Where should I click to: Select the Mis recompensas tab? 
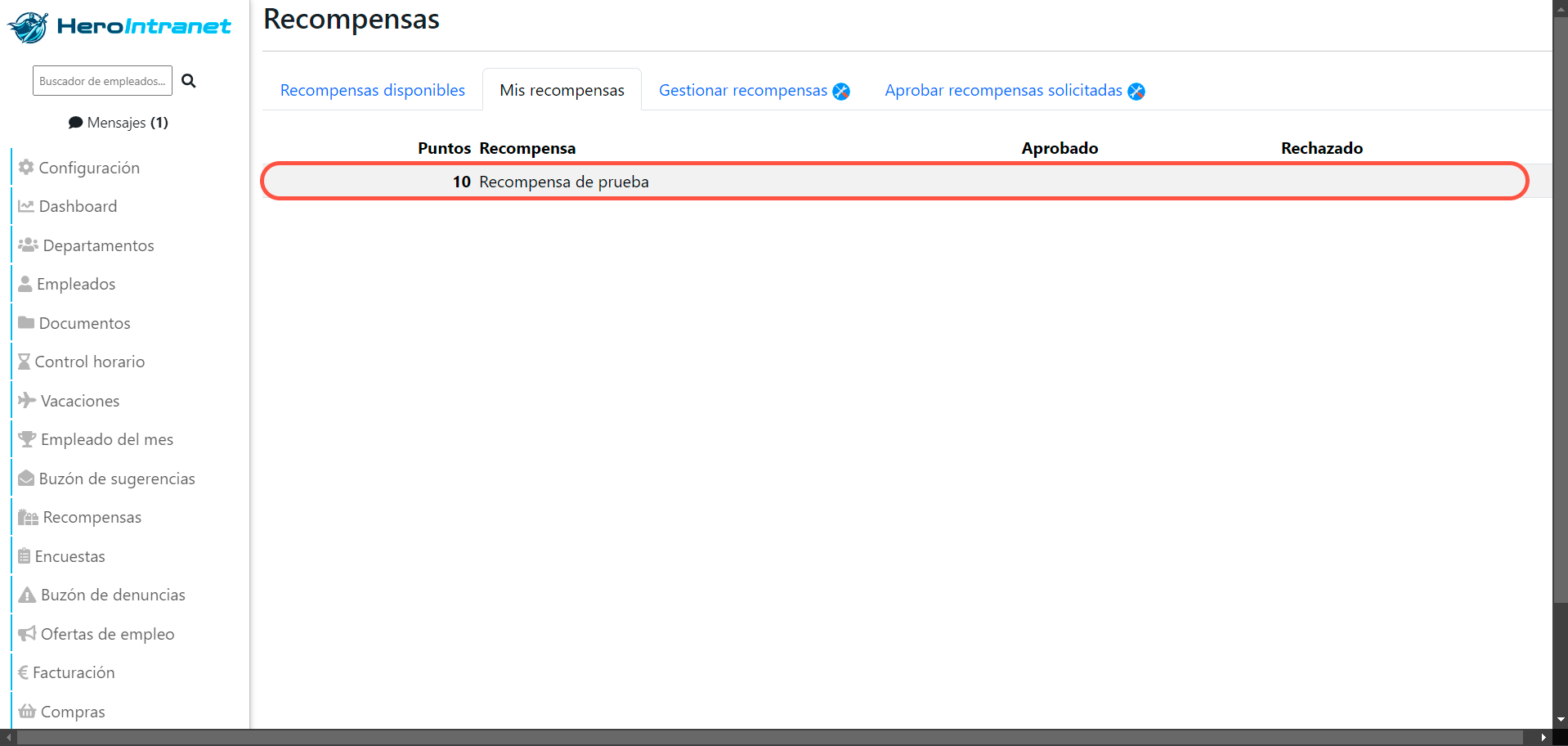tap(562, 90)
